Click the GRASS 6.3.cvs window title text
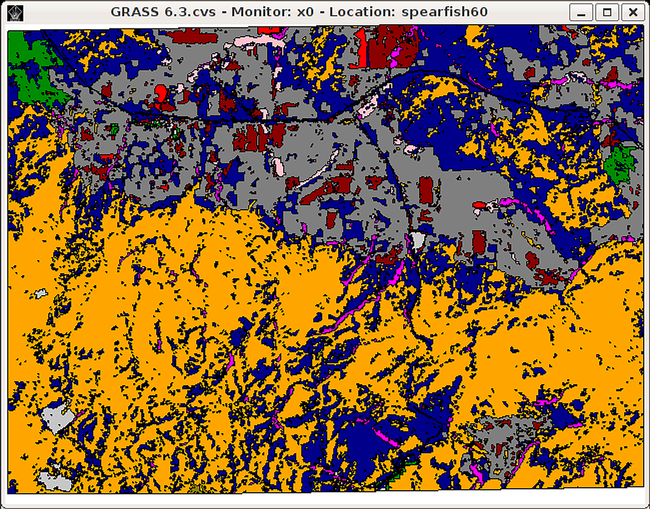The height and width of the screenshot is (509, 650). [299, 12]
